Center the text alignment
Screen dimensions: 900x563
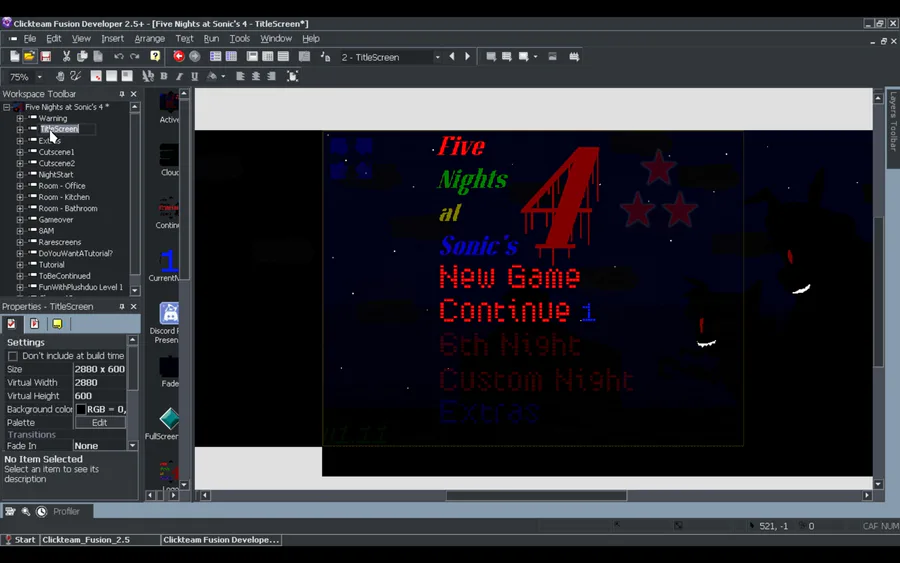(x=256, y=76)
